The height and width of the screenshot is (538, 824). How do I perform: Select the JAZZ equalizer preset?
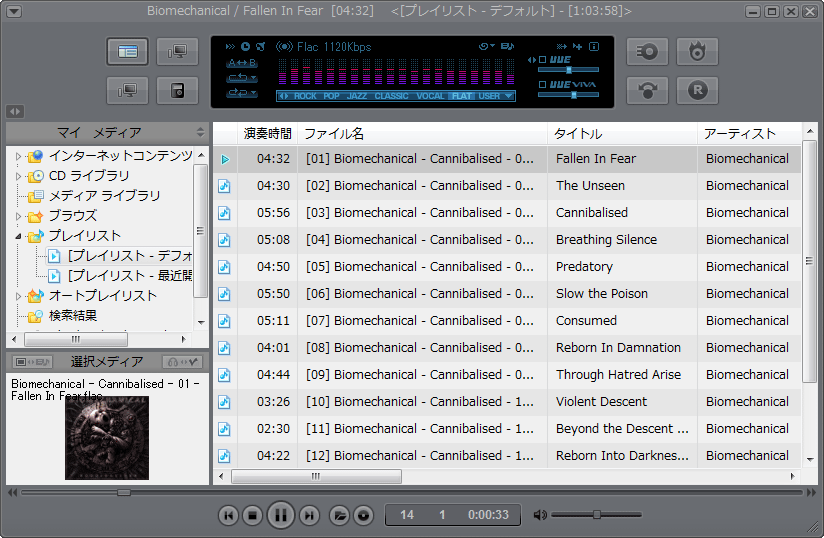click(357, 96)
